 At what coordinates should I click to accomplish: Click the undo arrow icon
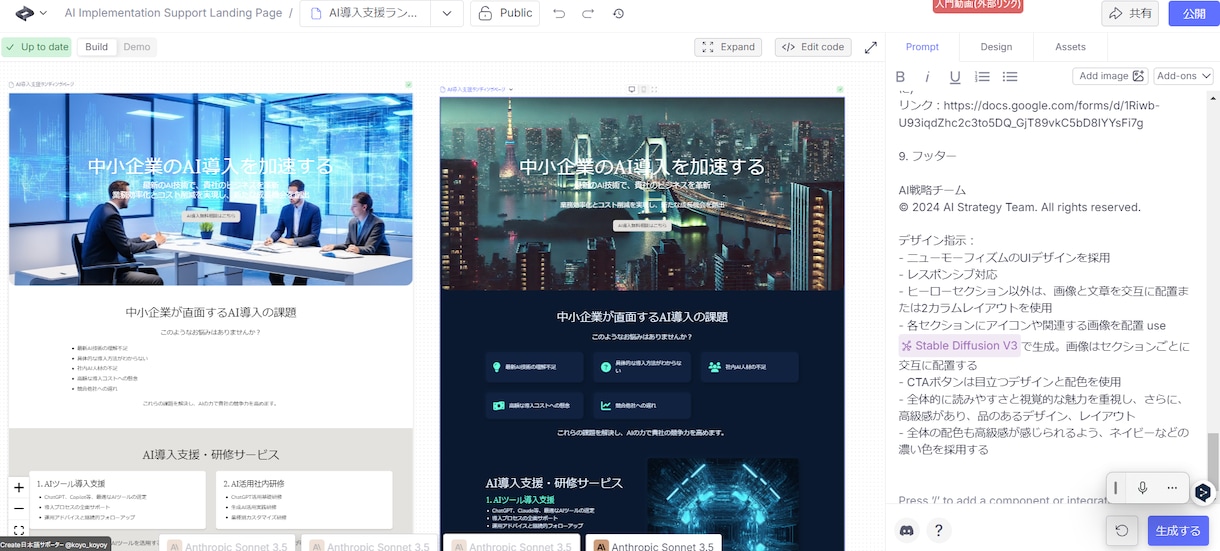coord(558,14)
